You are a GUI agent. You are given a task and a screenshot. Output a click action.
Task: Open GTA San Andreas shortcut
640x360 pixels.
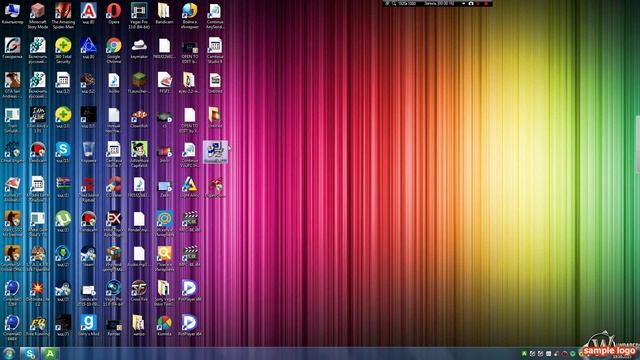click(12, 84)
